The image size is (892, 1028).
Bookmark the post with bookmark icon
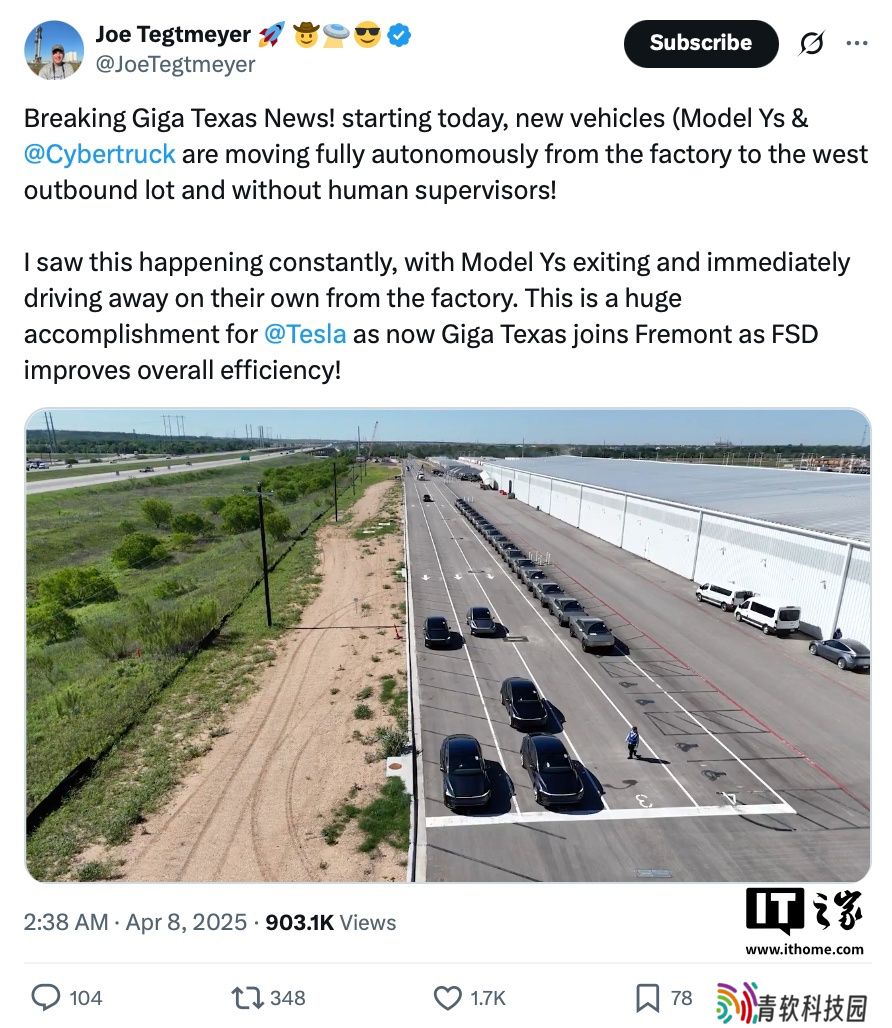coord(648,998)
